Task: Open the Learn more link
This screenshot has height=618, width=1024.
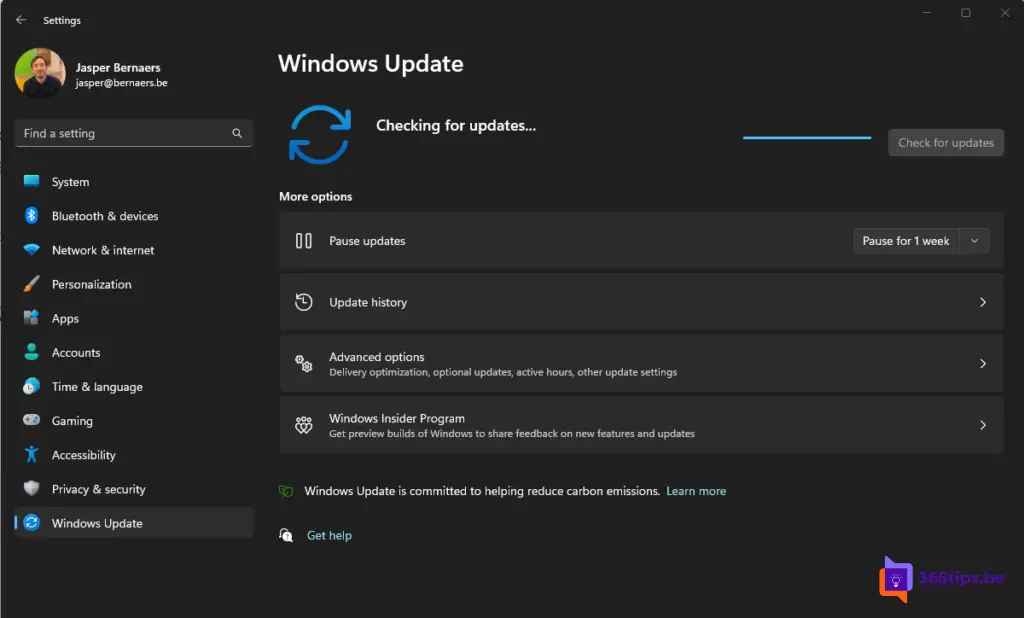Action: (x=696, y=491)
